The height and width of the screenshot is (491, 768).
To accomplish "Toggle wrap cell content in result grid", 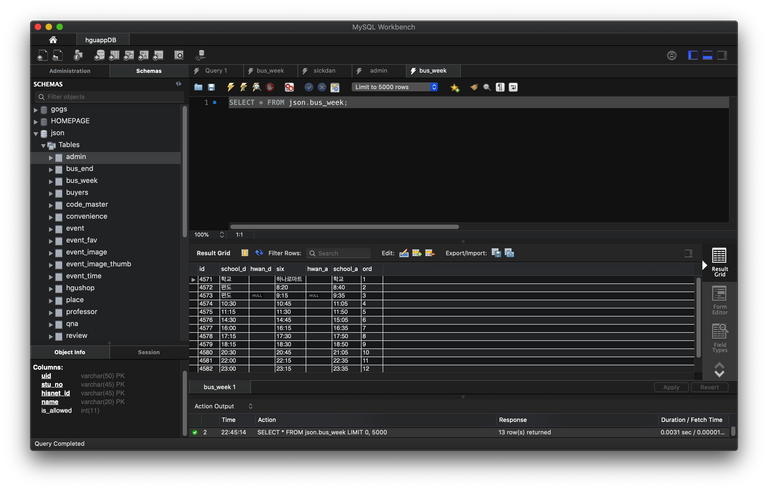I will click(x=244, y=253).
